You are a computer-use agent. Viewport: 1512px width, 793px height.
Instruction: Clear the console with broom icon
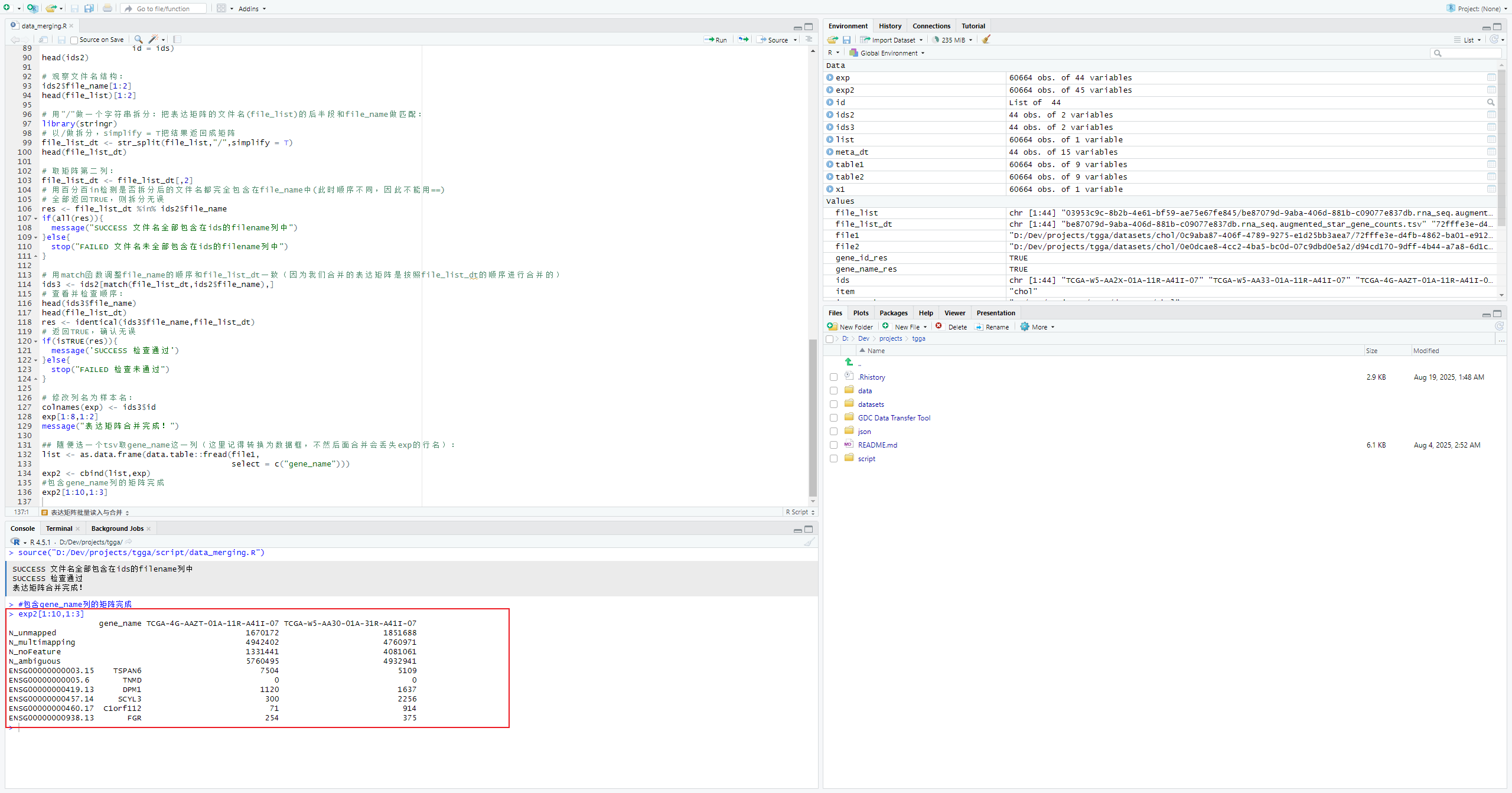[809, 541]
